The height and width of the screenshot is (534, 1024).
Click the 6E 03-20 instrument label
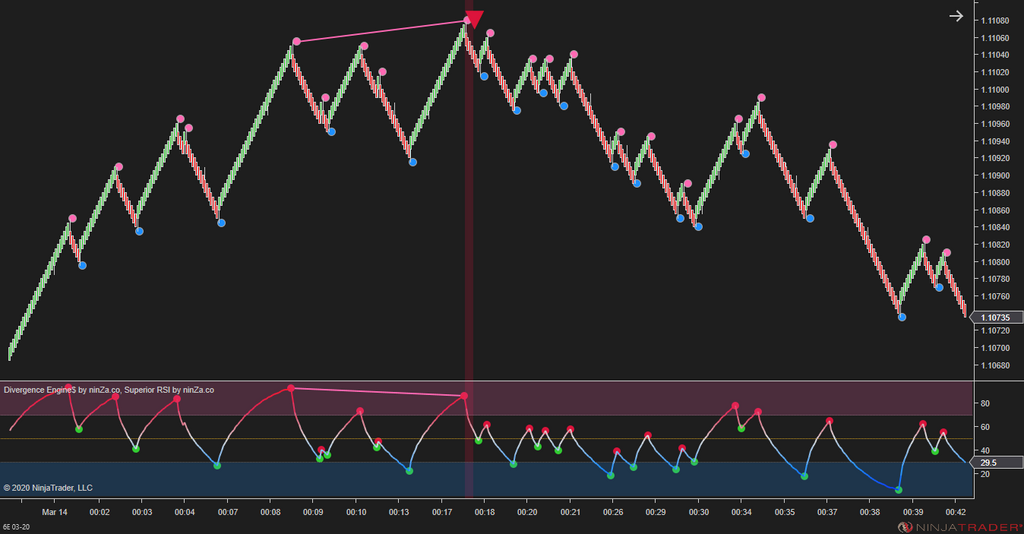16,527
